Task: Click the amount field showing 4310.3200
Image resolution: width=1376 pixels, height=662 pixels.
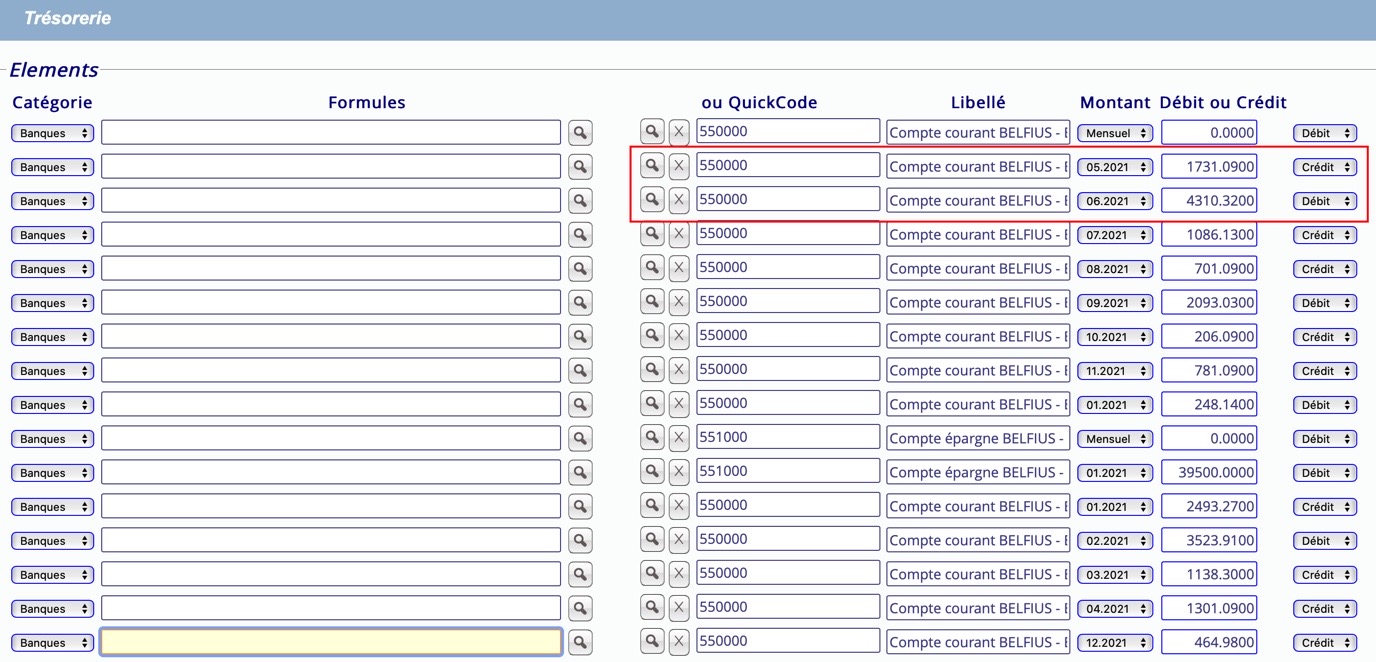Action: tap(1209, 201)
